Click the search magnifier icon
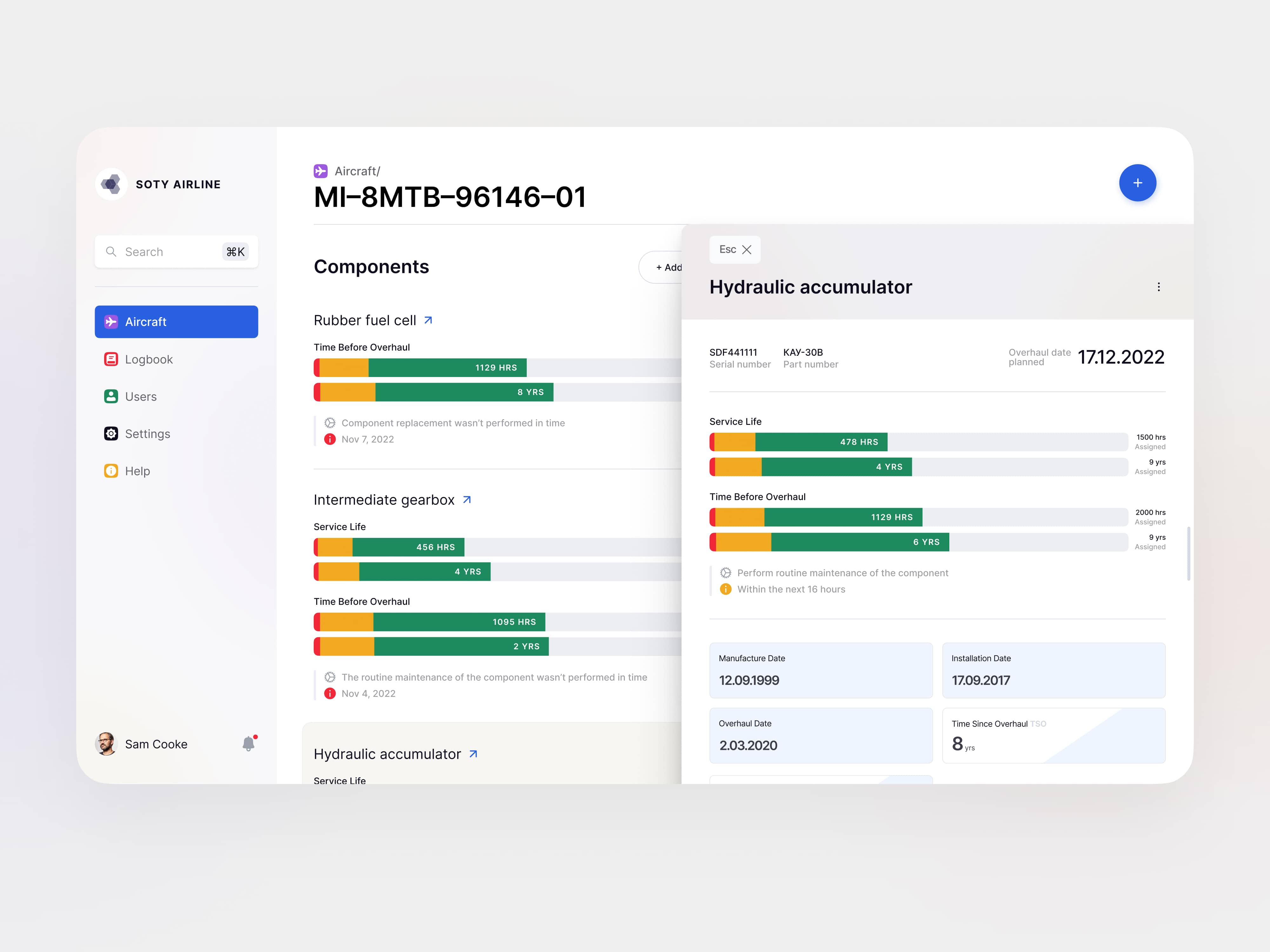1270x952 pixels. coord(111,252)
